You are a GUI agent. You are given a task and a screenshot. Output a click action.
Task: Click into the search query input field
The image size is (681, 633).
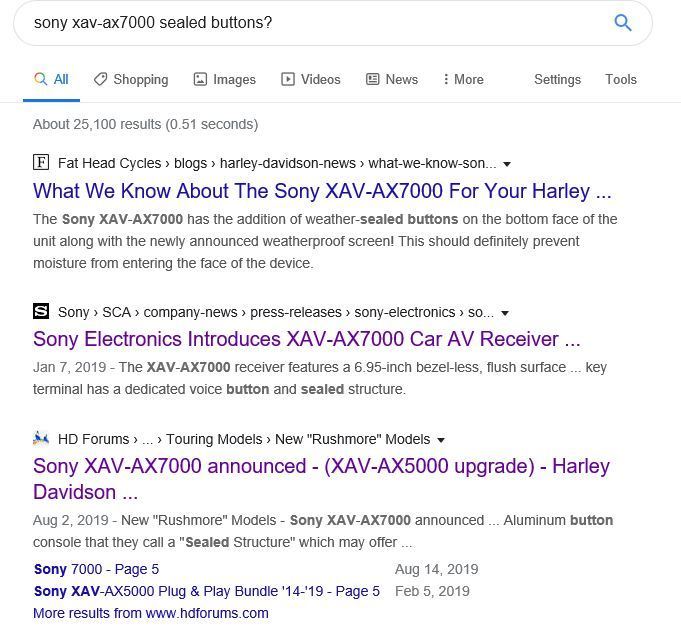pyautogui.click(x=313, y=23)
